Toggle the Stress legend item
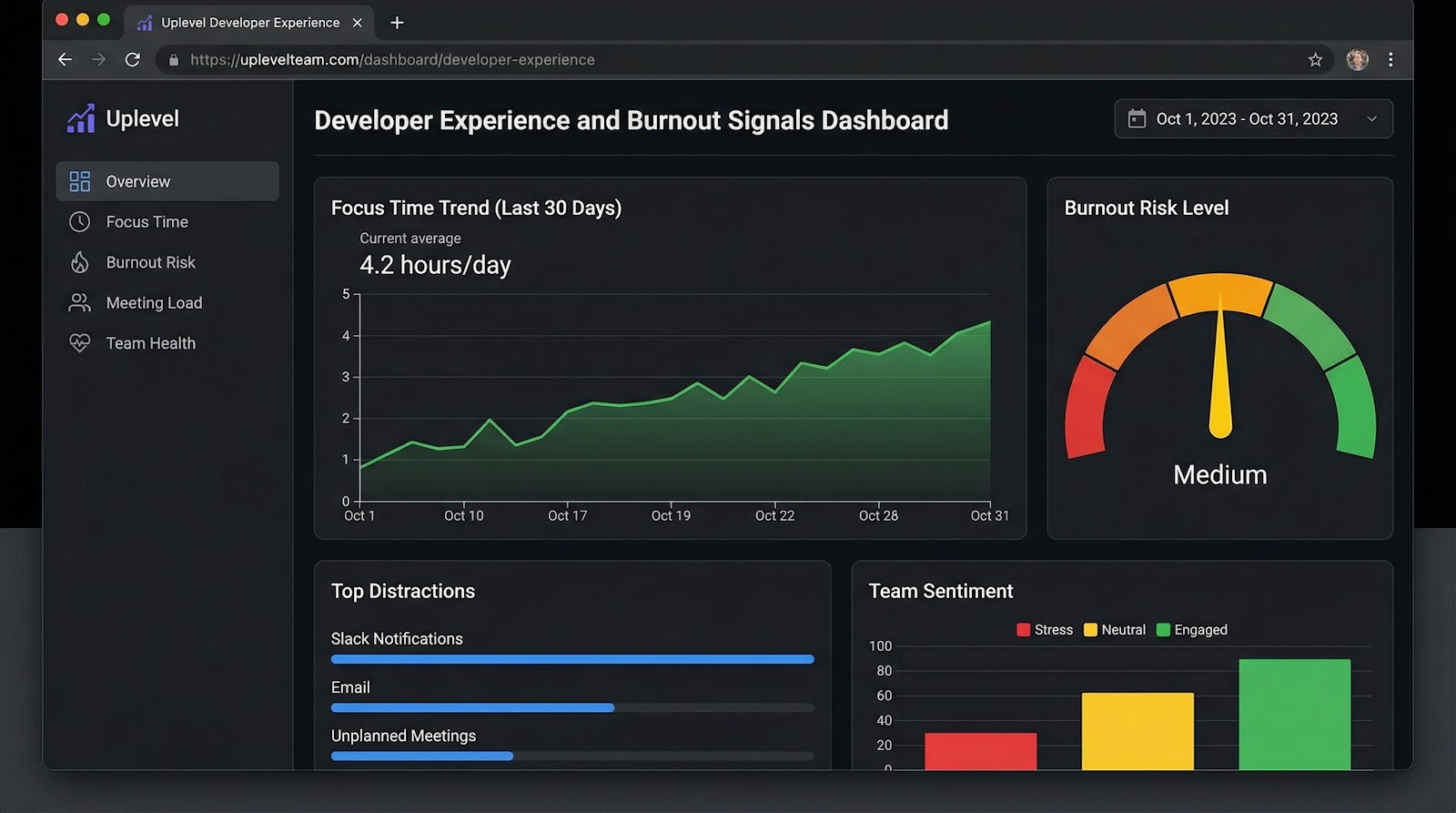The width and height of the screenshot is (1456, 813). 1045,630
